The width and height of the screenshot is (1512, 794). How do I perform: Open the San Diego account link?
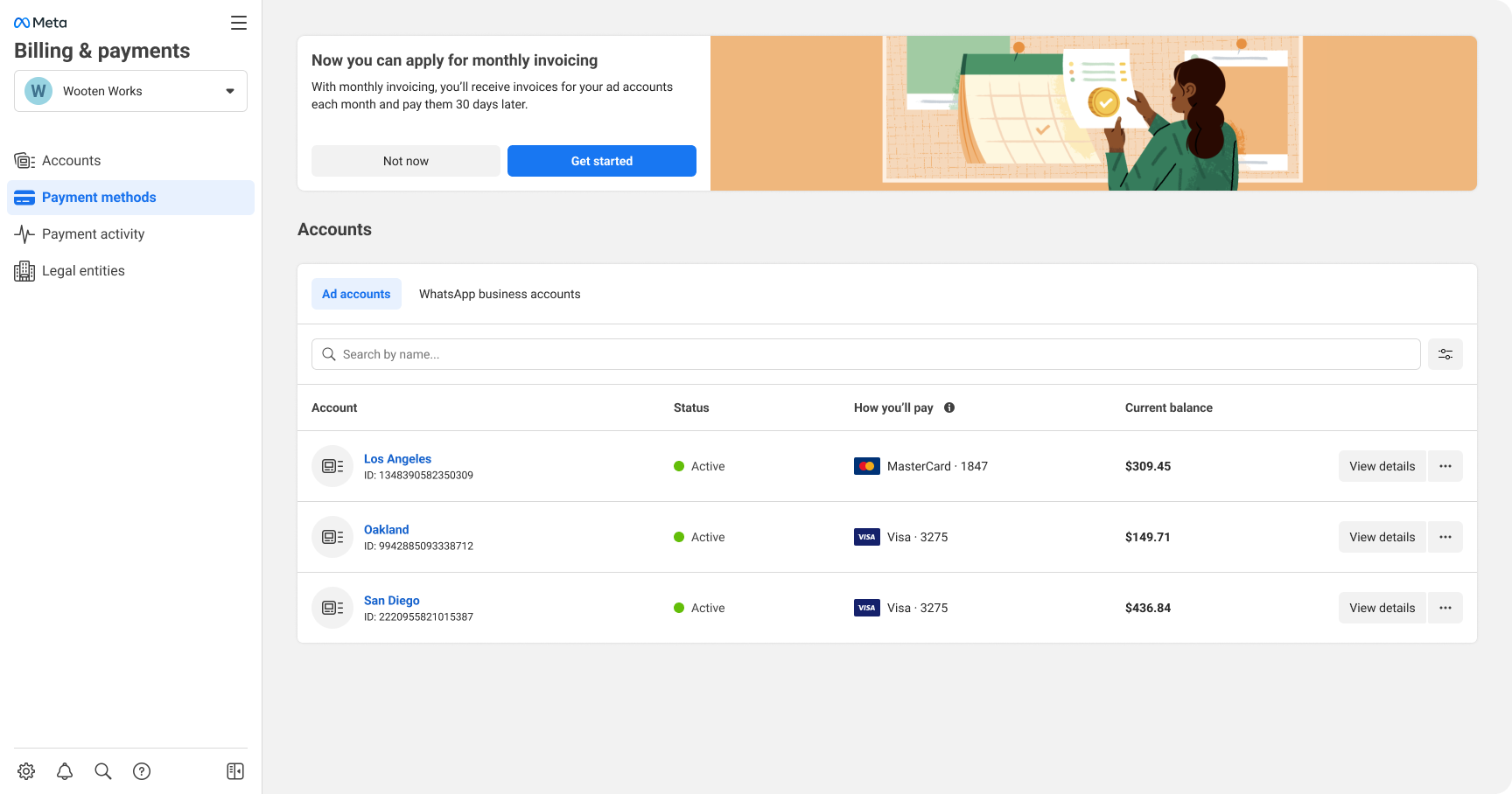tap(392, 601)
